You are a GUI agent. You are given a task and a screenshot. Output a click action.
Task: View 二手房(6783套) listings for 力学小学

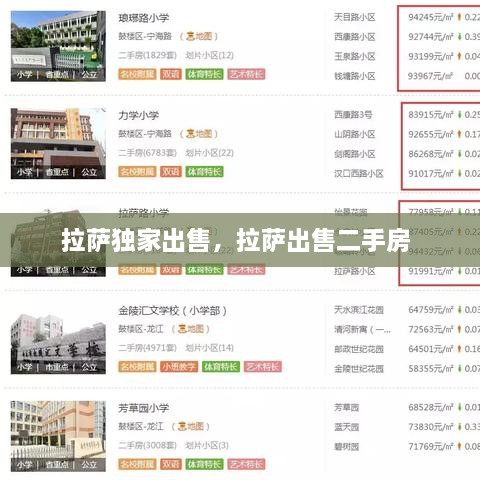pyautogui.click(x=147, y=153)
